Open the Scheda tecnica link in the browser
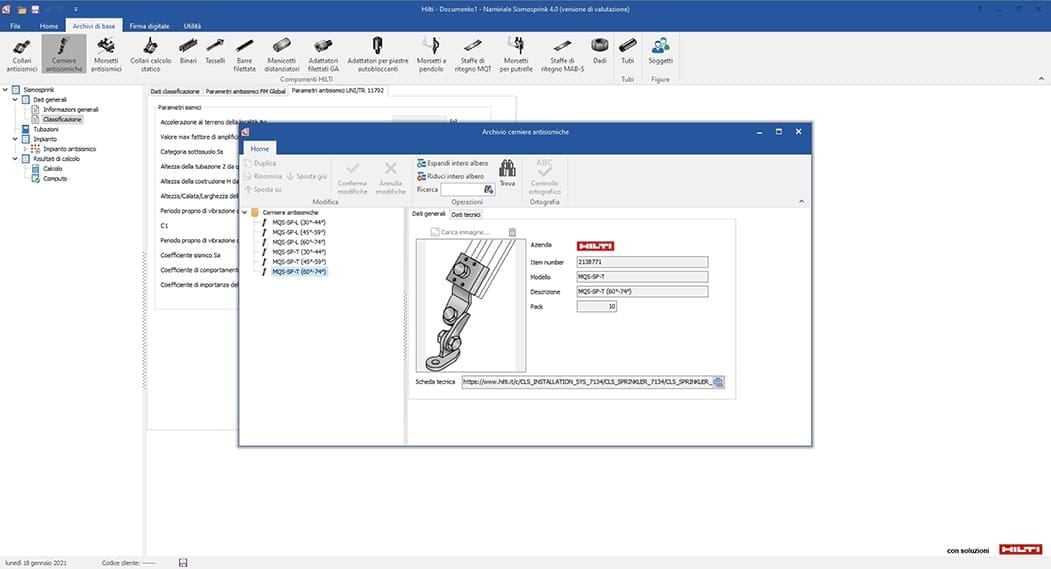The width and height of the screenshot is (1051, 569). pyautogui.click(x=718, y=382)
